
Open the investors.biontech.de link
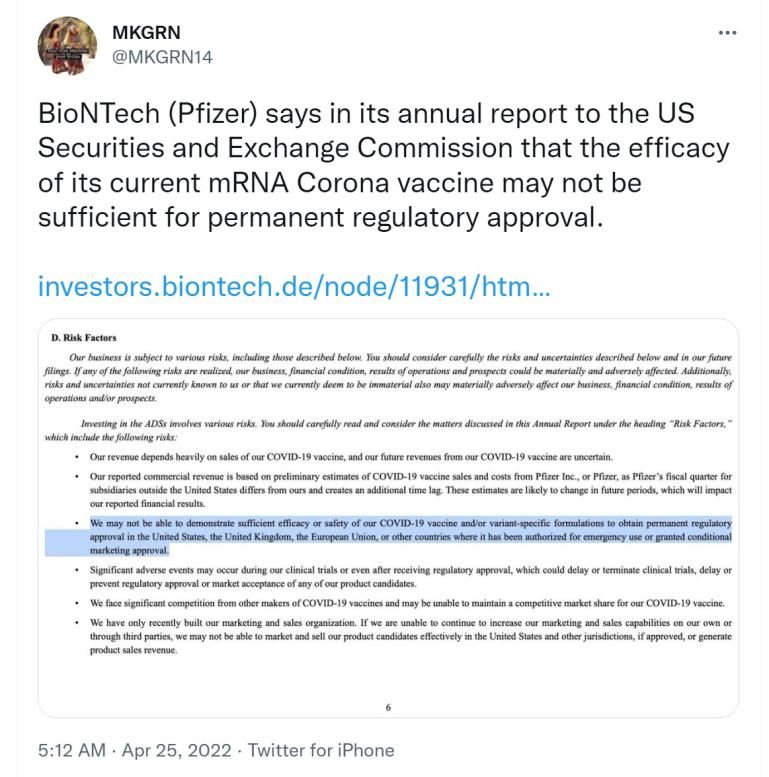point(293,287)
